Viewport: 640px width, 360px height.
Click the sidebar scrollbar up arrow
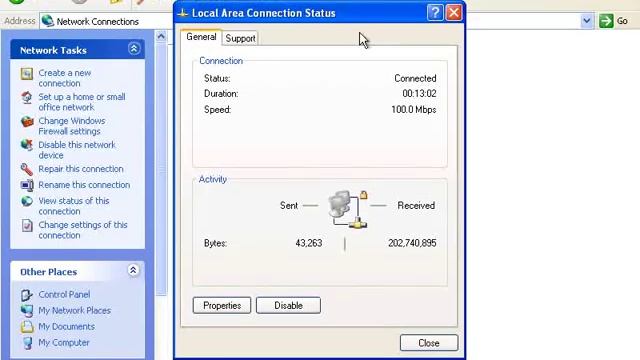pos(161,36)
